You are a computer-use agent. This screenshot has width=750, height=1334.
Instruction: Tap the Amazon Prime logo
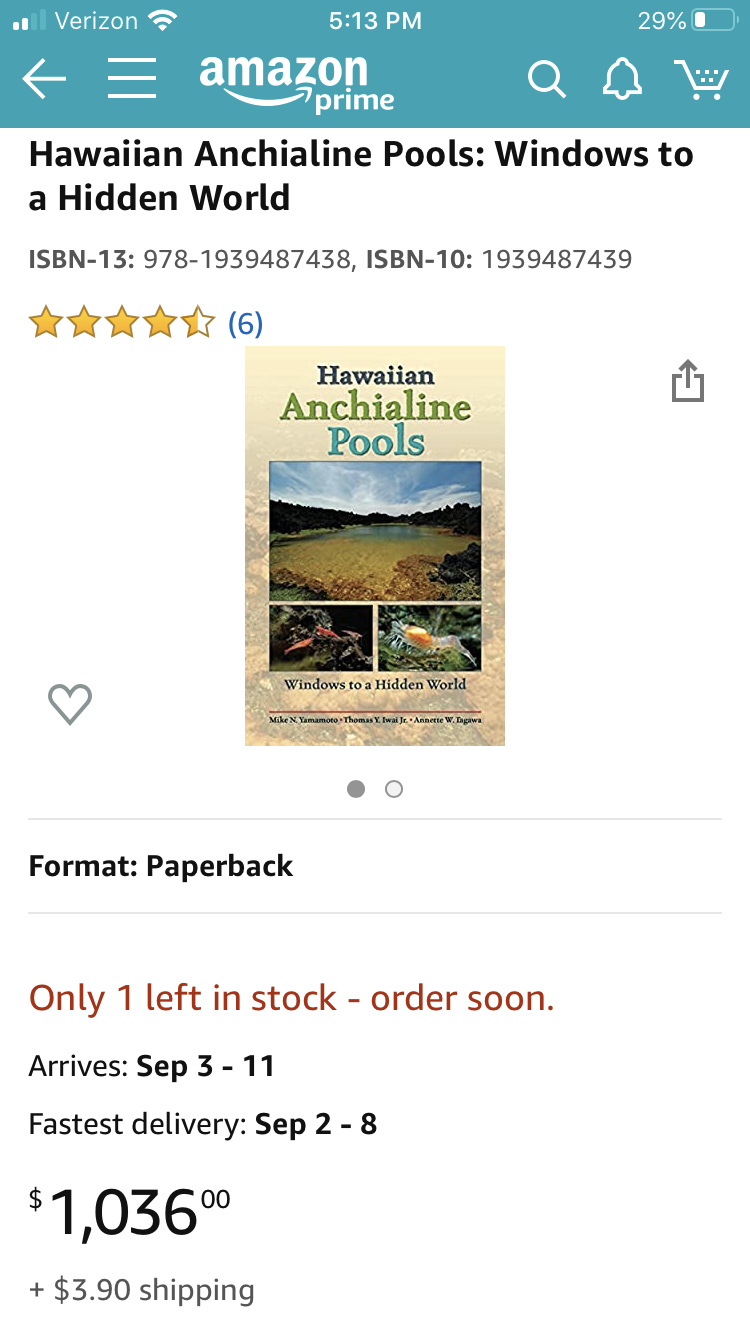pos(296,82)
